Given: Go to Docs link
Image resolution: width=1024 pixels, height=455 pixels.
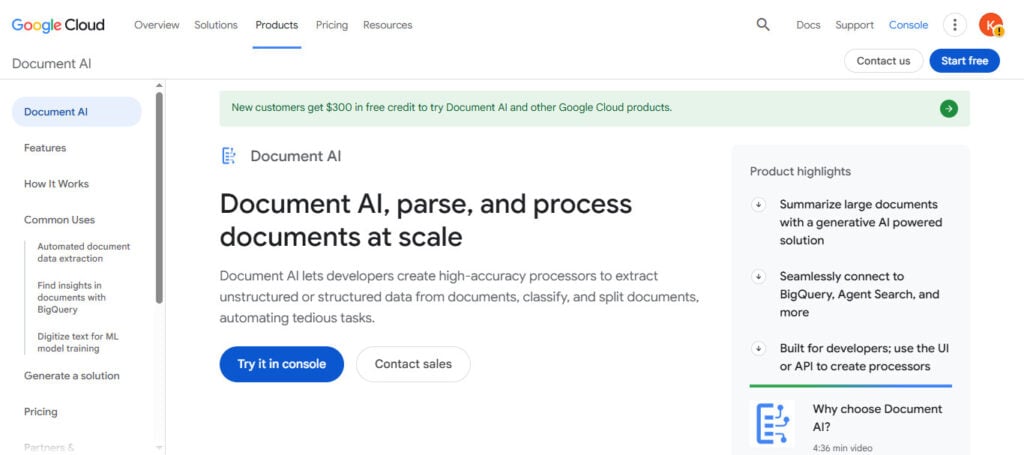Looking at the screenshot, I should pyautogui.click(x=808, y=25).
